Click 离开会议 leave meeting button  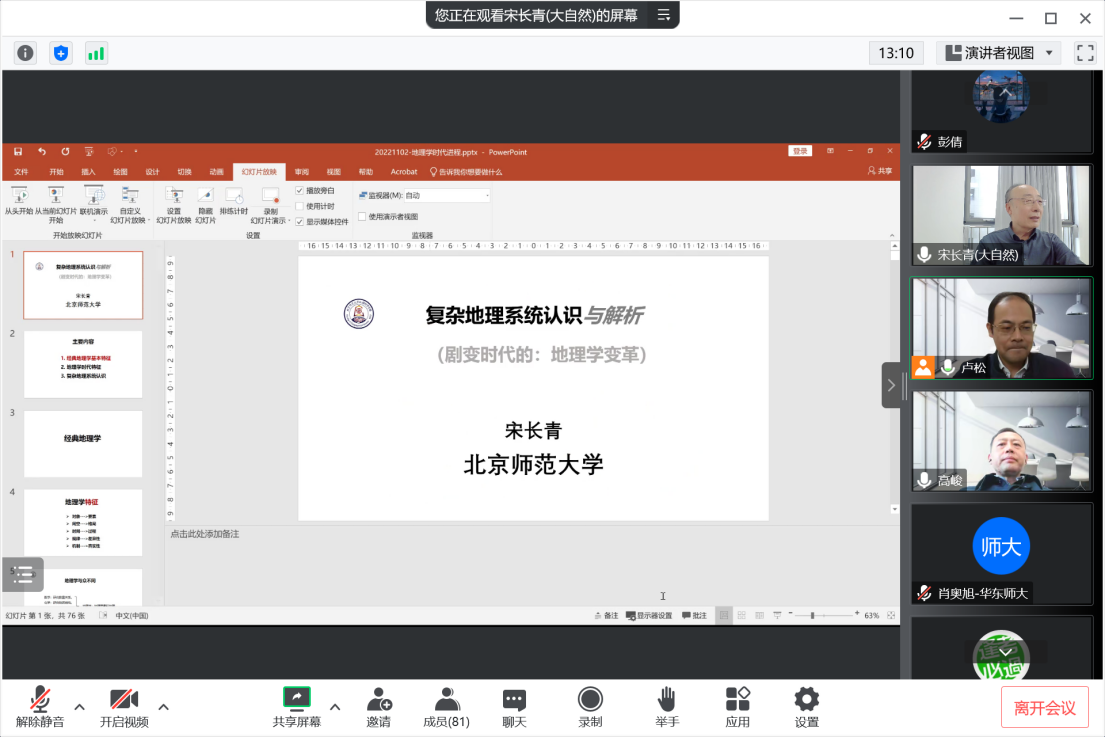[1044, 707]
